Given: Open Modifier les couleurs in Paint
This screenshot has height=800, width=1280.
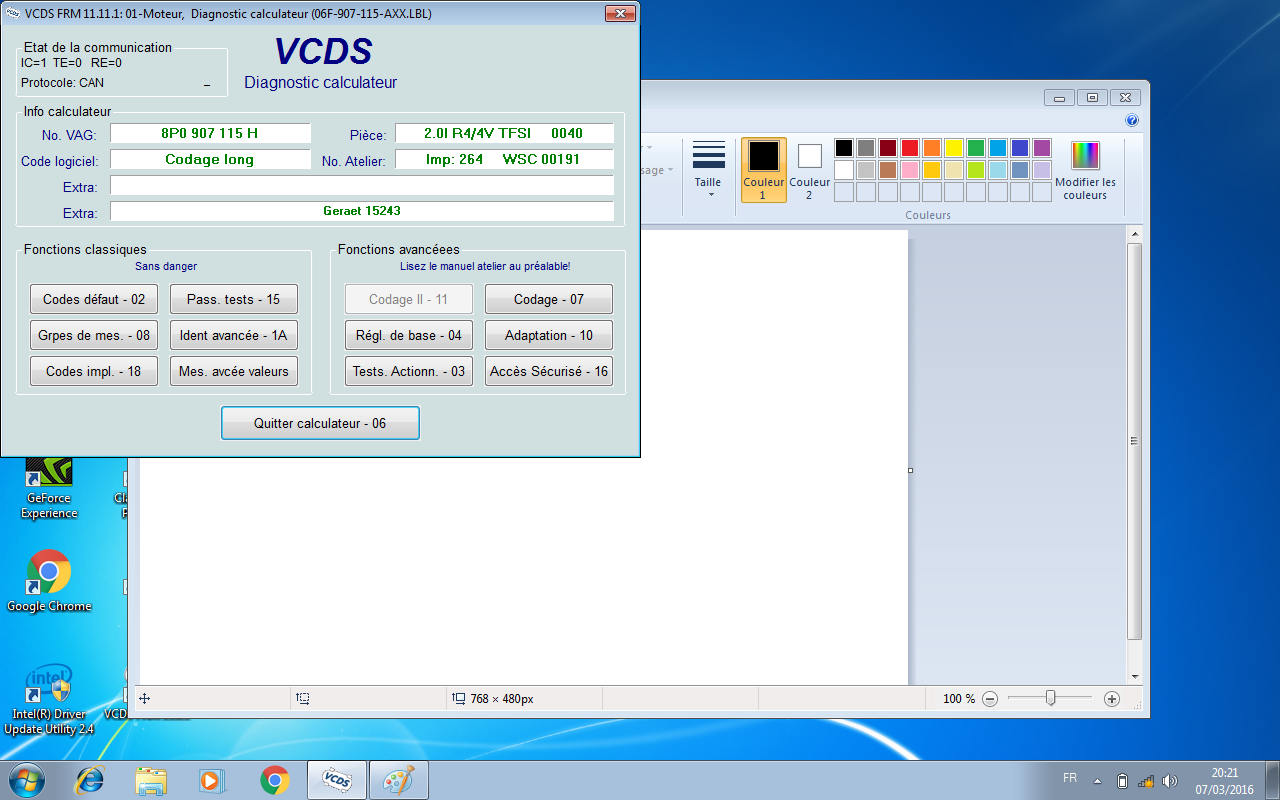Looking at the screenshot, I should (x=1085, y=170).
